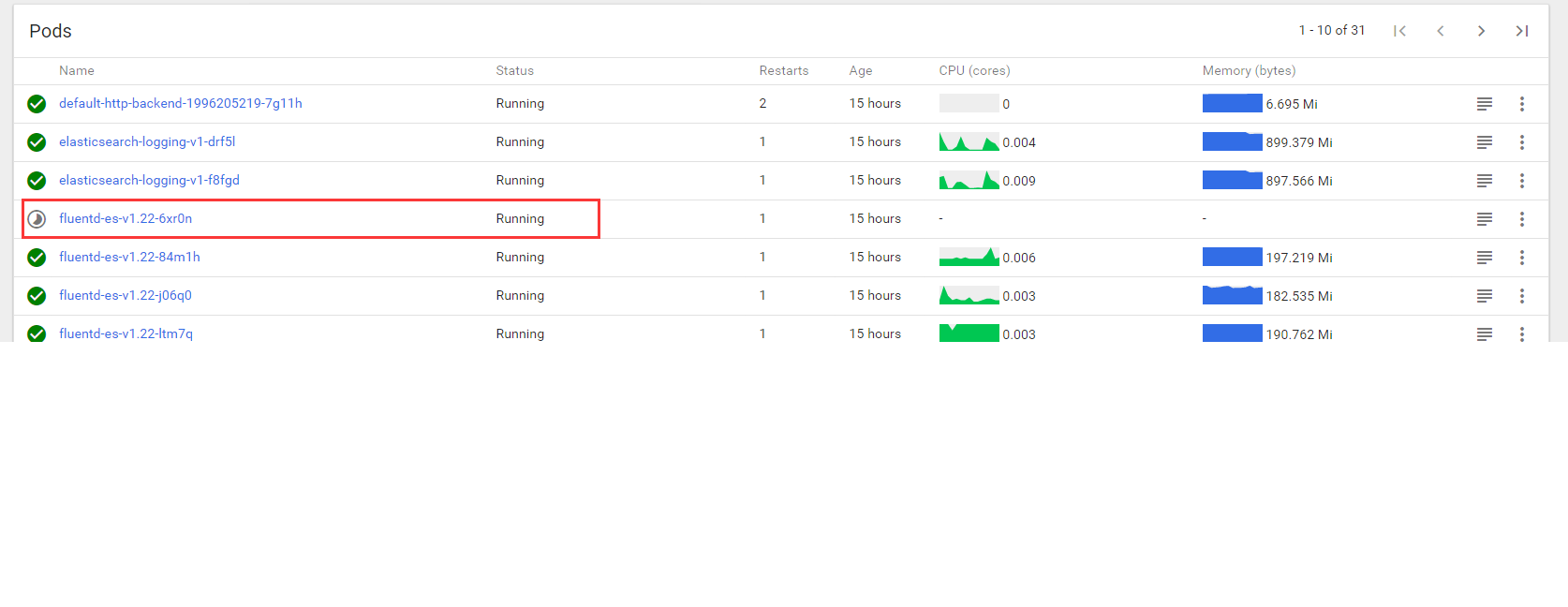
Task: Click green status check for fluentd-es-v1.22-ltm7q
Action: click(x=37, y=333)
